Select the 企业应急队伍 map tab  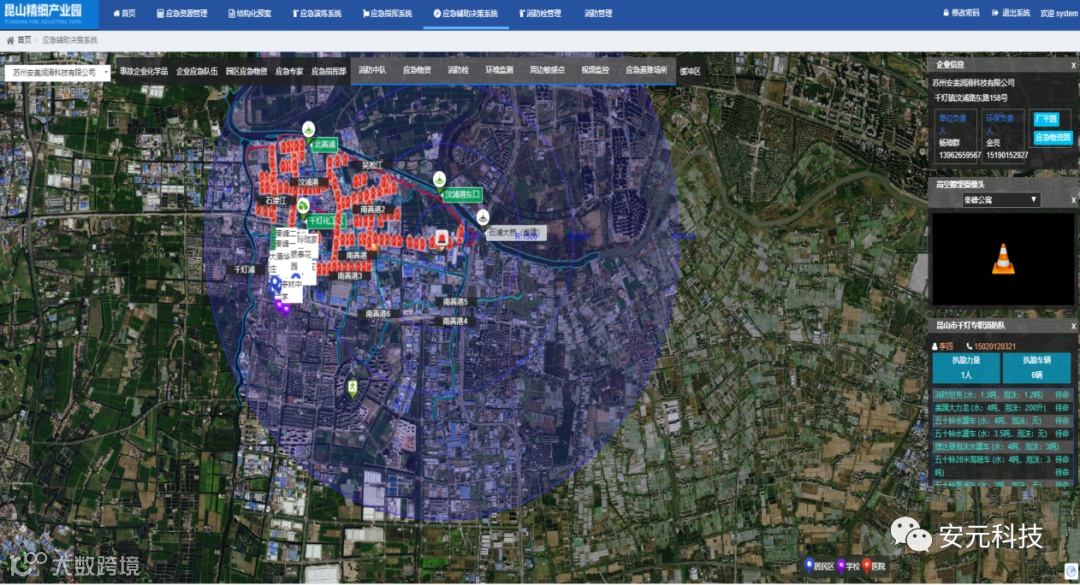point(197,71)
